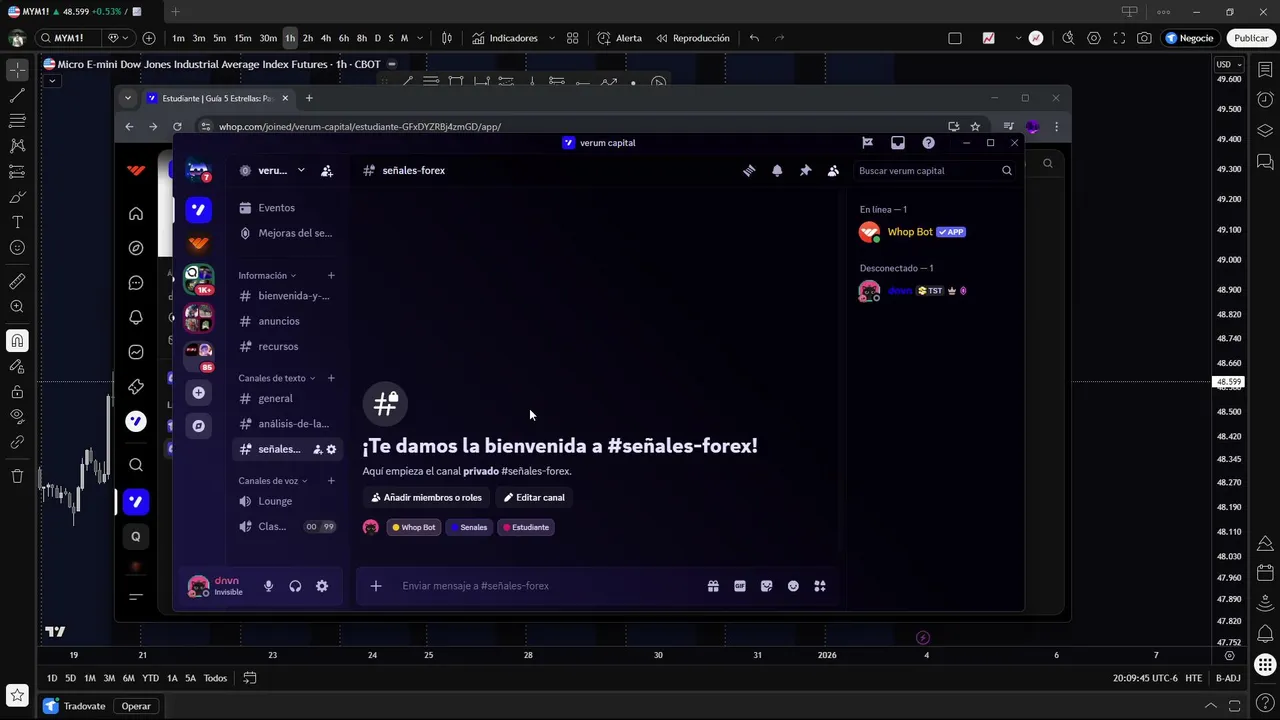Toggle member list icon in Discord header
The image size is (1280, 720).
833,171
